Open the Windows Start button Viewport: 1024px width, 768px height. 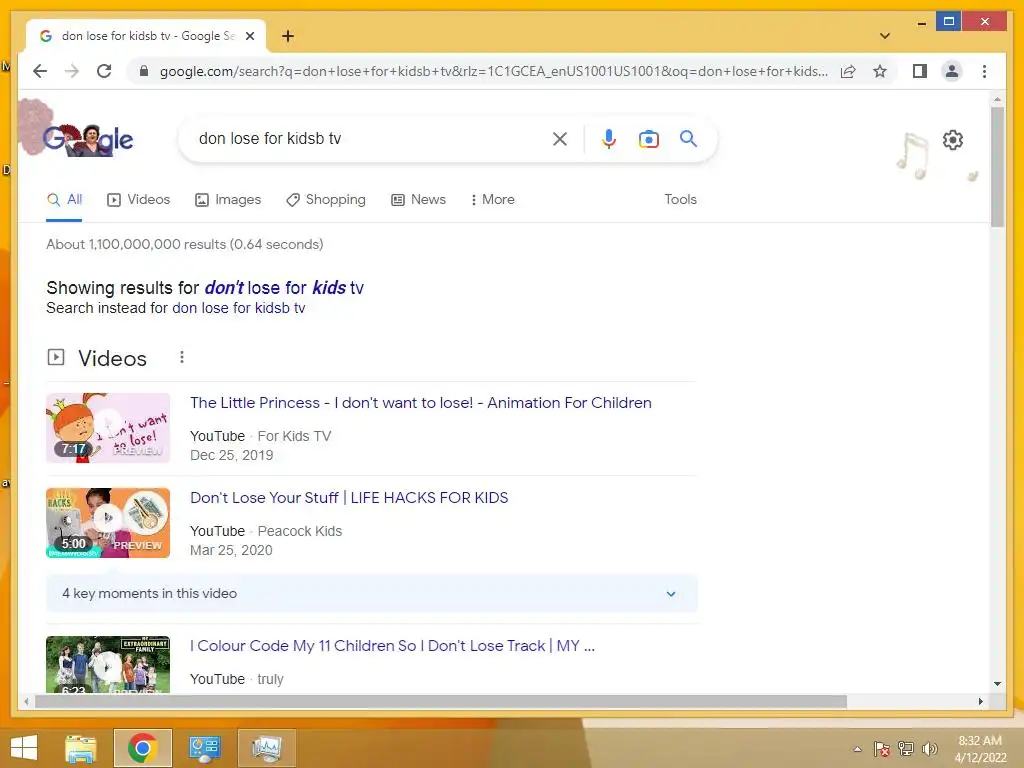[x=24, y=748]
